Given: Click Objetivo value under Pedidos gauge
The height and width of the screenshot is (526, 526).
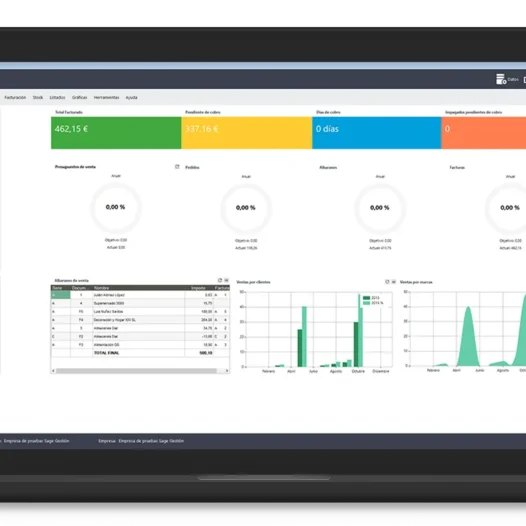Looking at the screenshot, I should click(x=246, y=241).
